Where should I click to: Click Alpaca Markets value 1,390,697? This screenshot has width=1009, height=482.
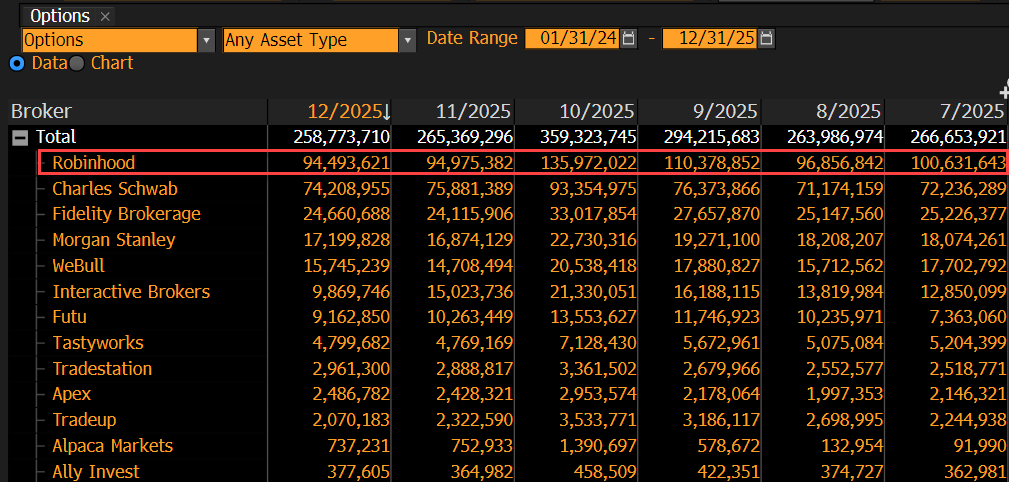pos(598,446)
